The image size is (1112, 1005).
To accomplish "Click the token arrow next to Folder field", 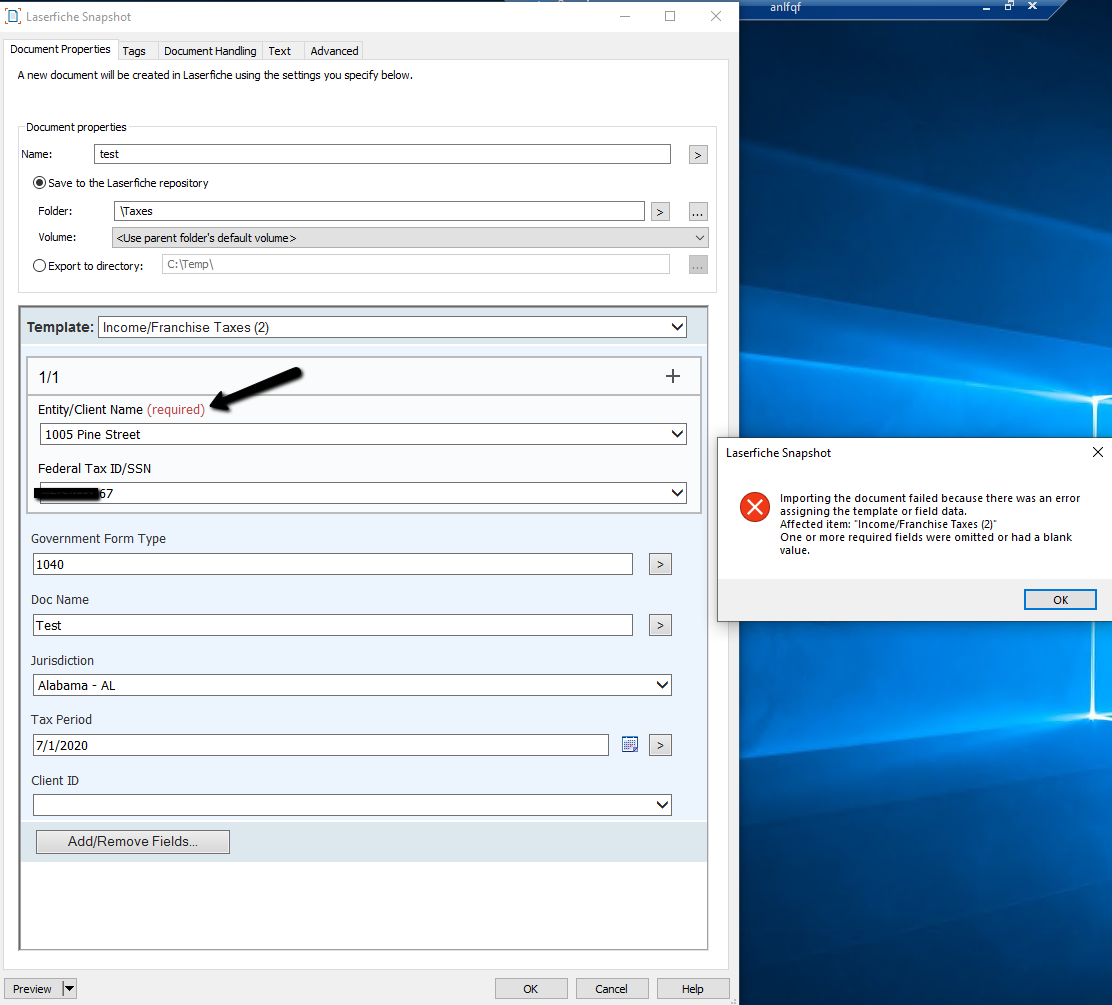I will click(x=660, y=211).
